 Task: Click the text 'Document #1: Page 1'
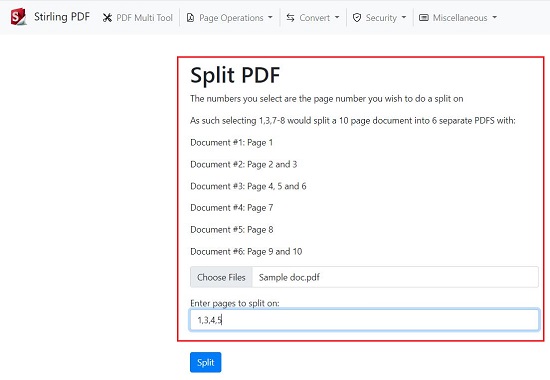(x=232, y=142)
